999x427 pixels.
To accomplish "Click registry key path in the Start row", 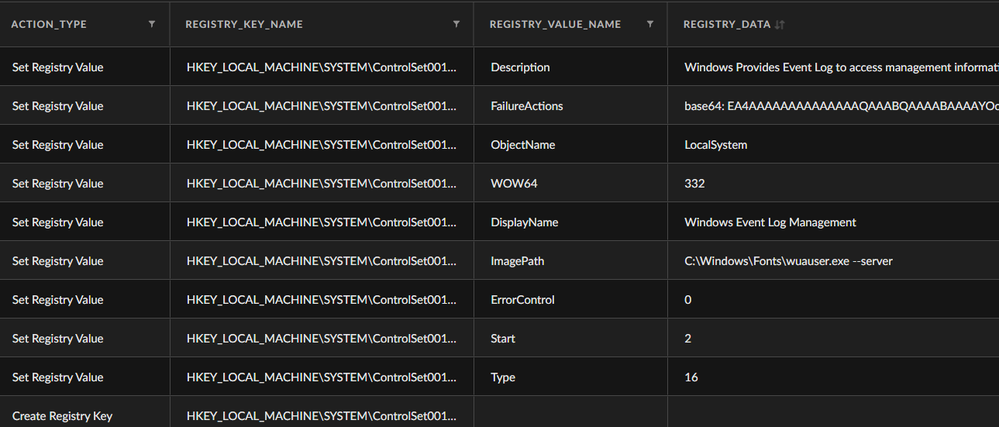I will click(x=321, y=338).
